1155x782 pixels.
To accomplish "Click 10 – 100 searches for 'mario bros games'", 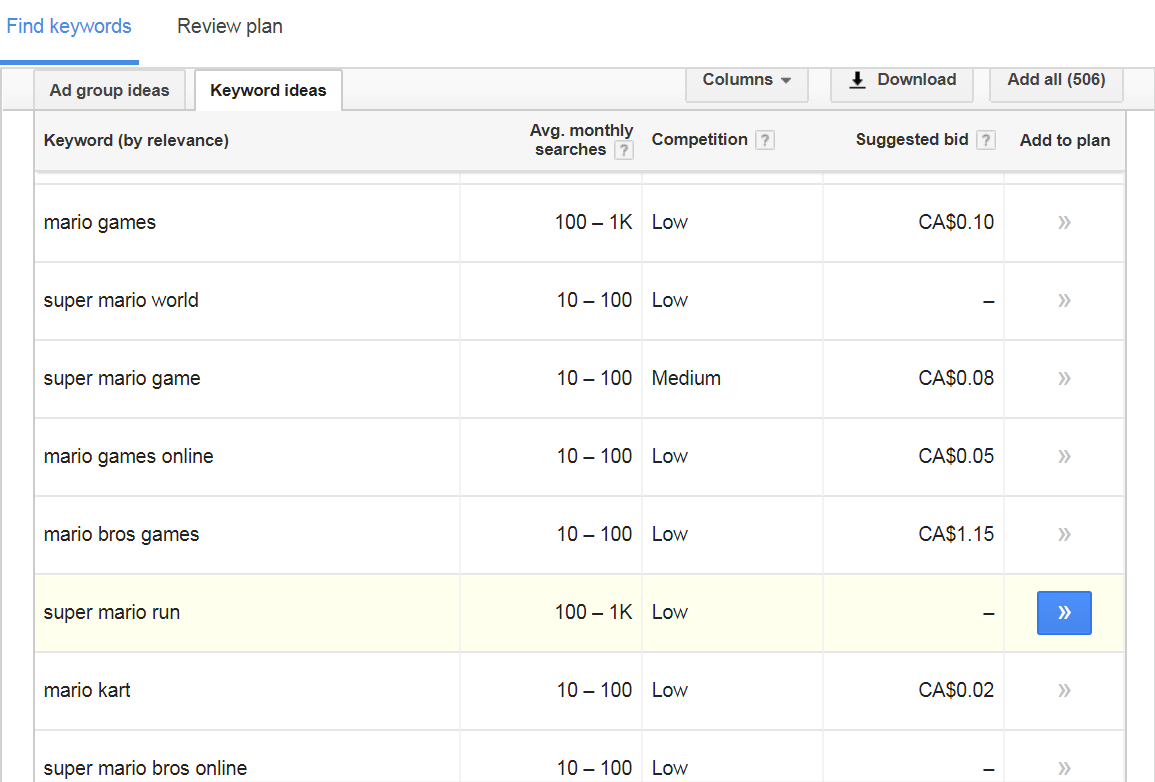I will (594, 535).
